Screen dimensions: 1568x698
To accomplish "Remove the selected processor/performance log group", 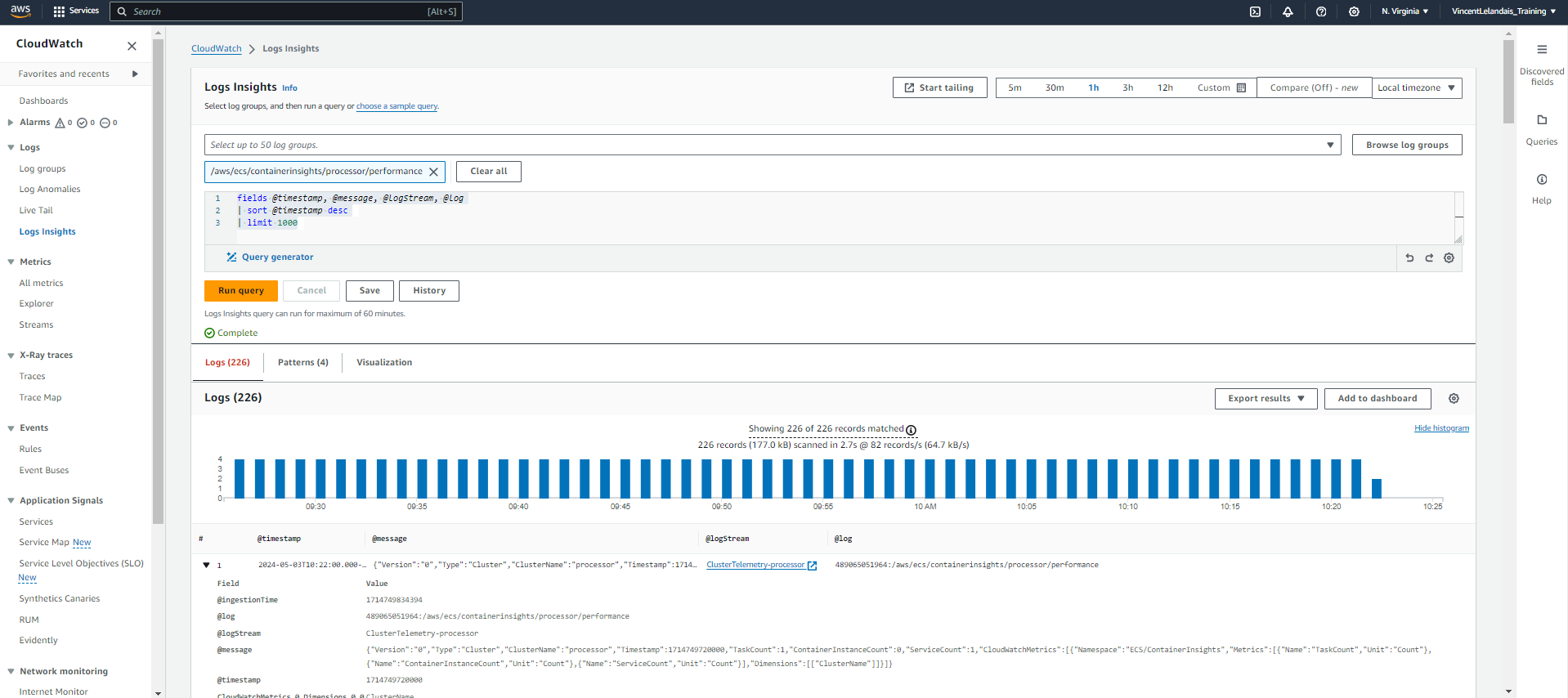I will click(x=434, y=172).
